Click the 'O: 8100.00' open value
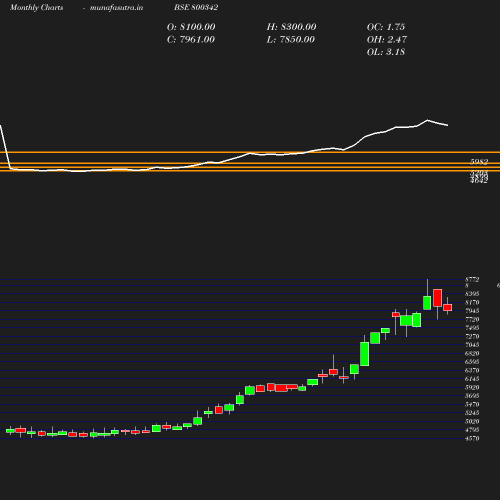Image resolution: width=500 pixels, height=500 pixels. tap(191, 27)
